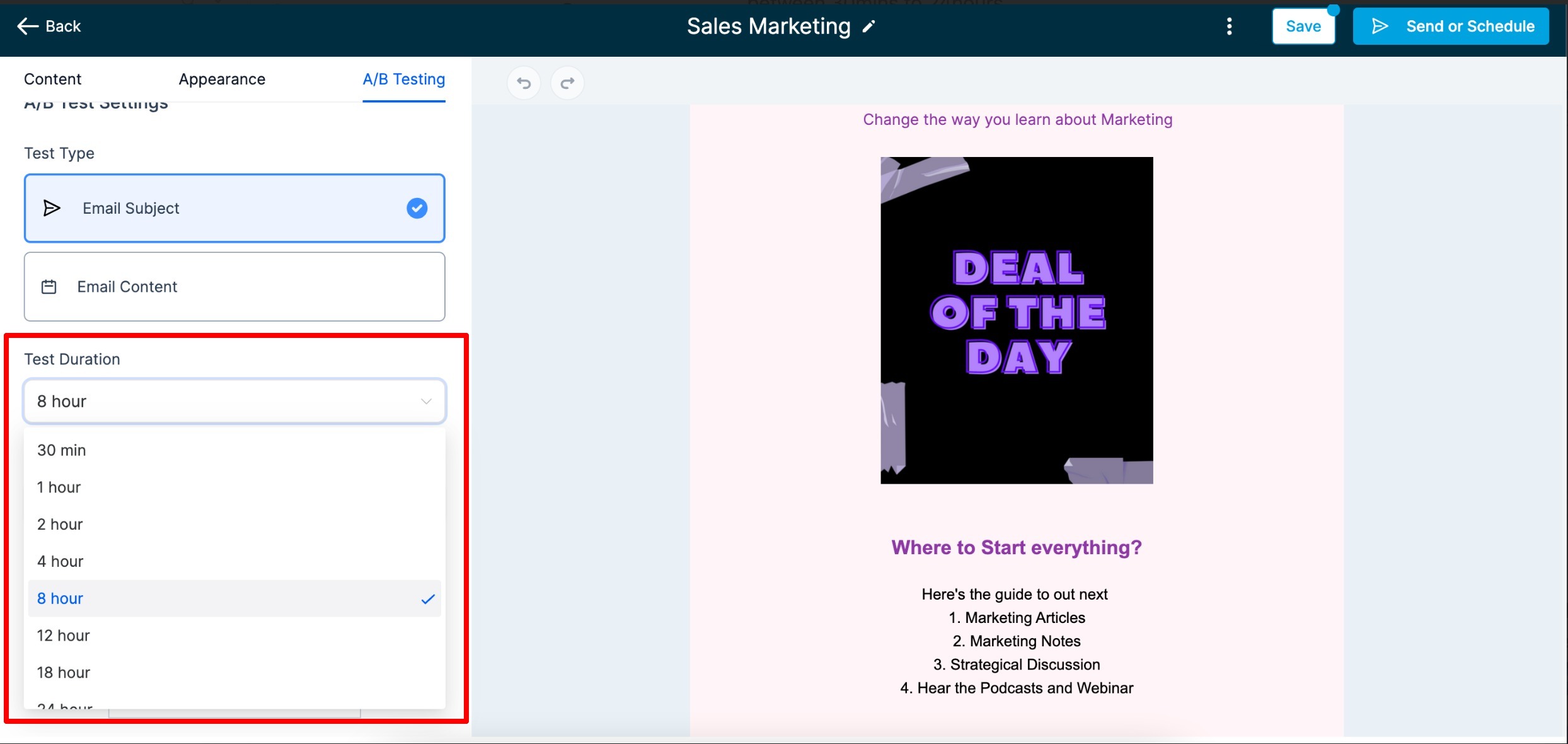1568x744 pixels.
Task: Click the Back arrow icon
Action: 28,26
